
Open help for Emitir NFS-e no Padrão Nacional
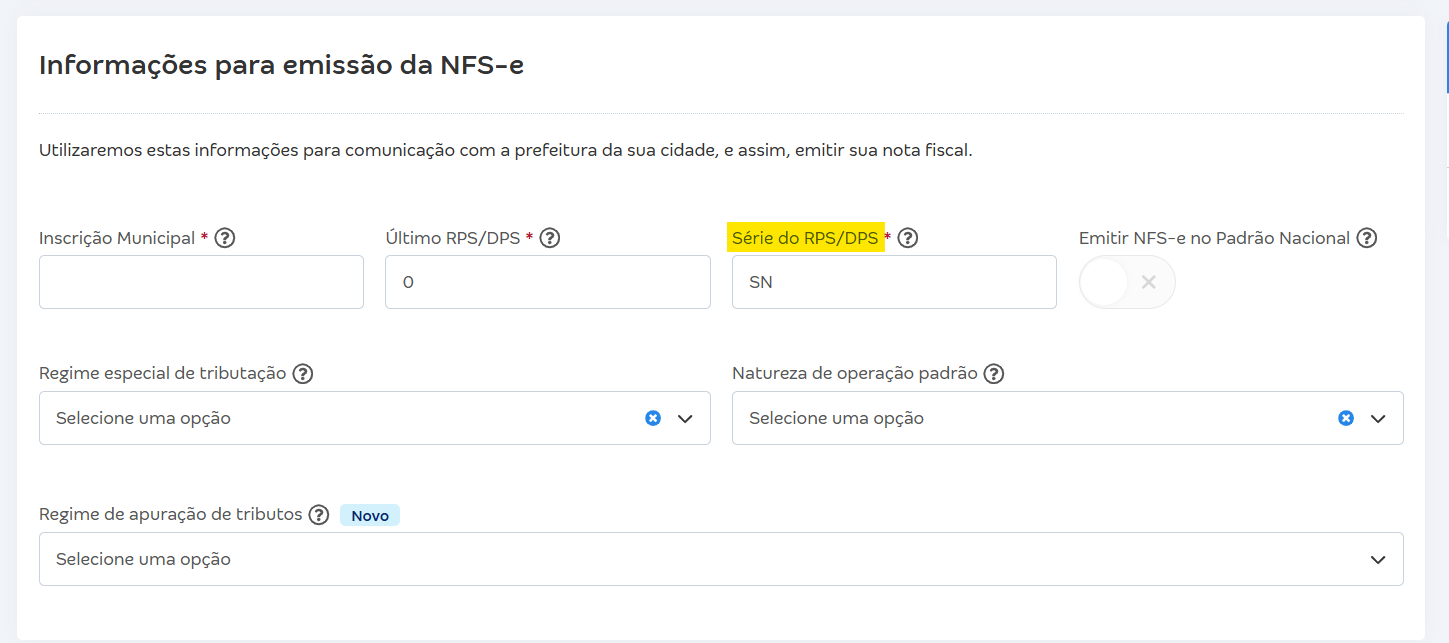click(x=1368, y=238)
